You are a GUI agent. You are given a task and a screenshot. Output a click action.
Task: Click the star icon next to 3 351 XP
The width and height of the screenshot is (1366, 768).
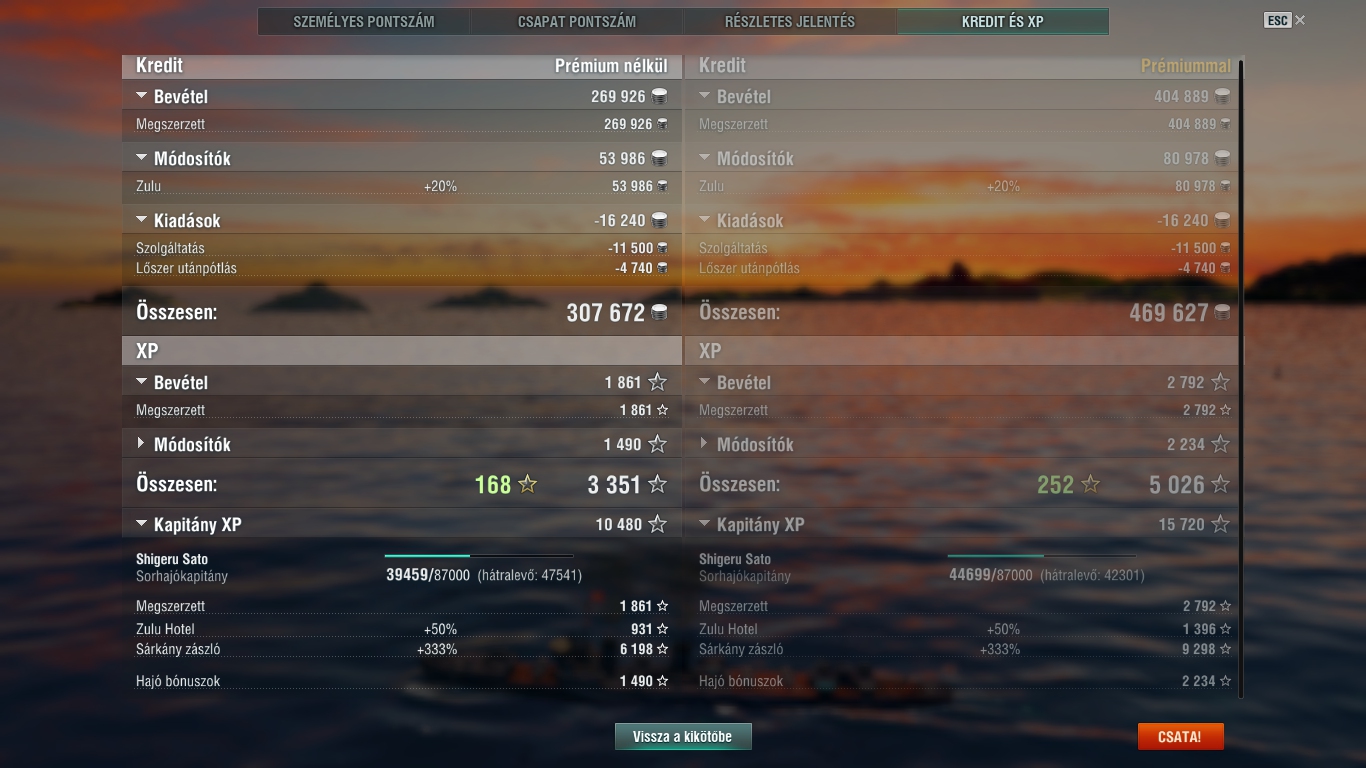pyautogui.click(x=657, y=485)
